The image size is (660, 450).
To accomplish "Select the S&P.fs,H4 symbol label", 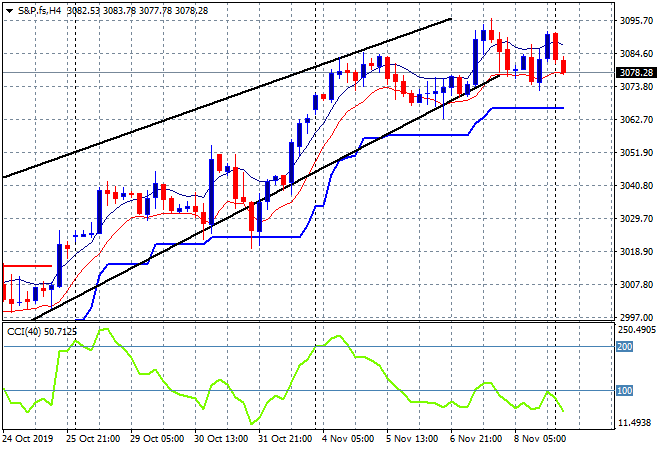I will 40,11.
